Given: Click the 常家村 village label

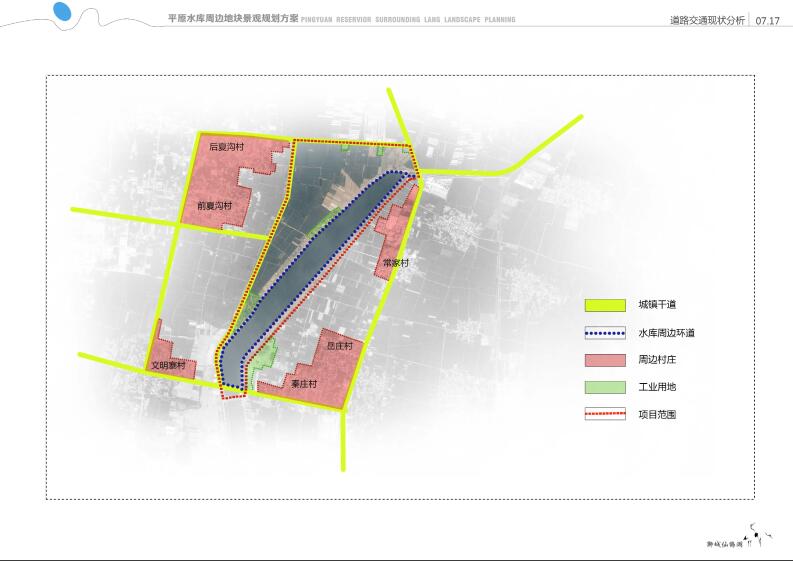Looking at the screenshot, I should point(396,263).
